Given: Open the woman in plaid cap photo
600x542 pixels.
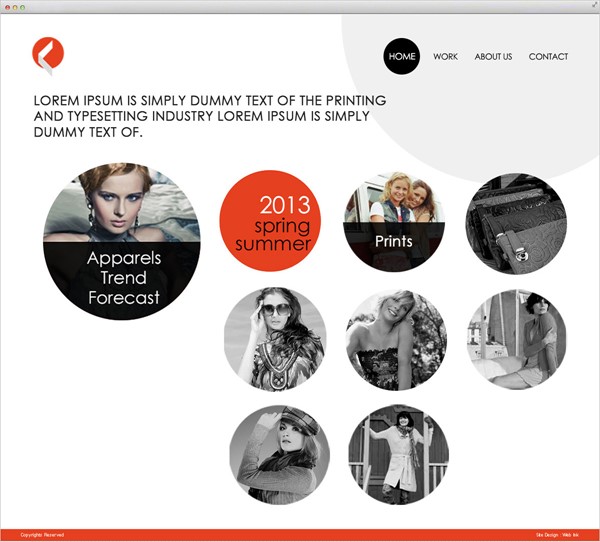Looking at the screenshot, I should pos(279,455).
